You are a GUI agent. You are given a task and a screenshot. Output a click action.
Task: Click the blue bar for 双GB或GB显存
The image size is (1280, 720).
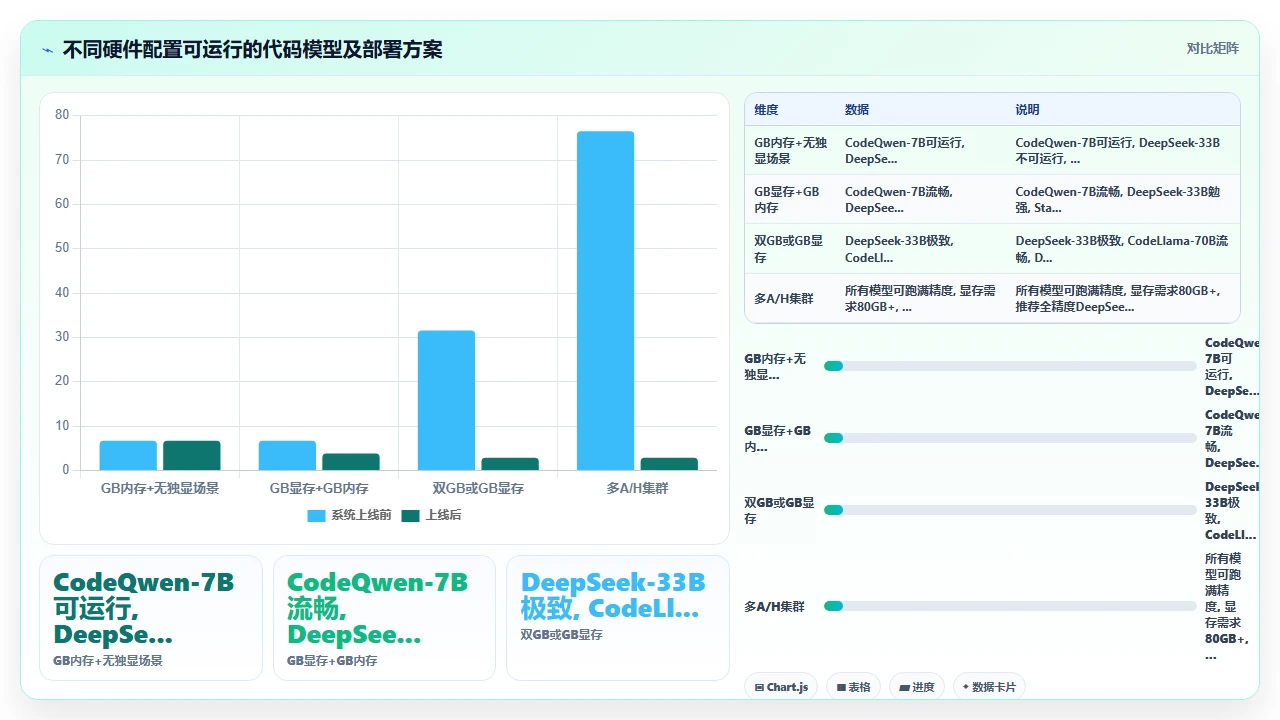point(446,400)
